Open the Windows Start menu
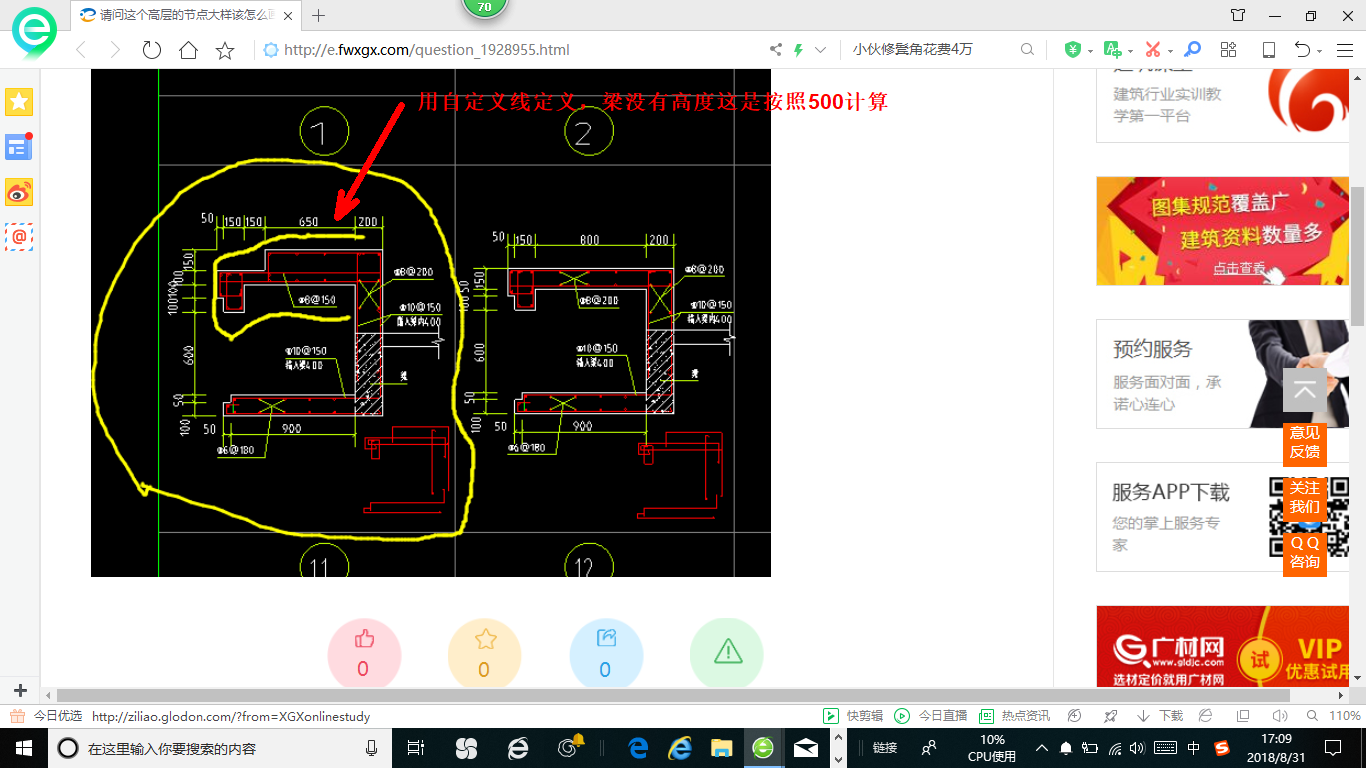The image size is (1366, 768). pos(23,748)
